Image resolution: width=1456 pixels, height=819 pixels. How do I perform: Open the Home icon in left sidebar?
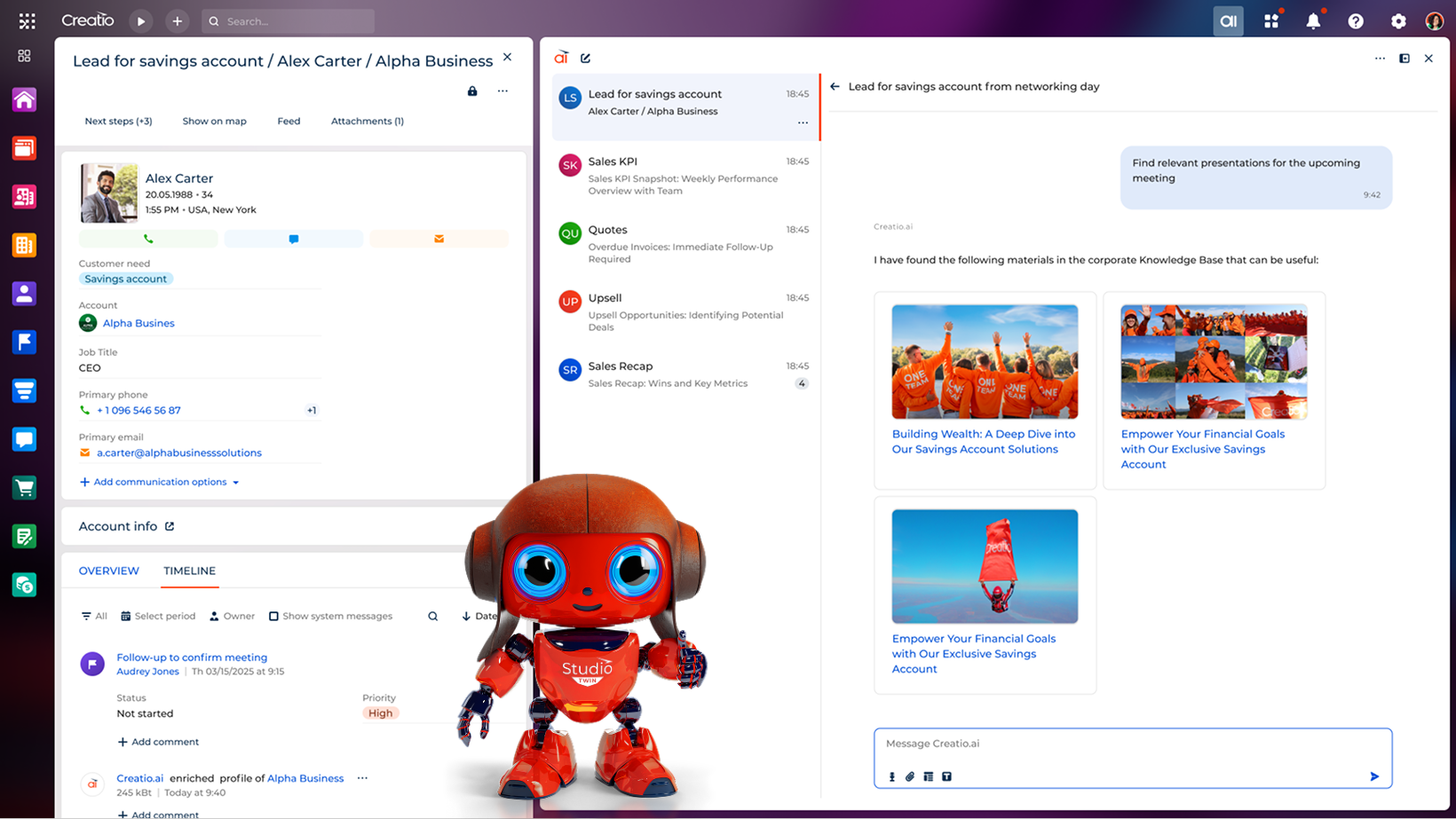(x=24, y=99)
